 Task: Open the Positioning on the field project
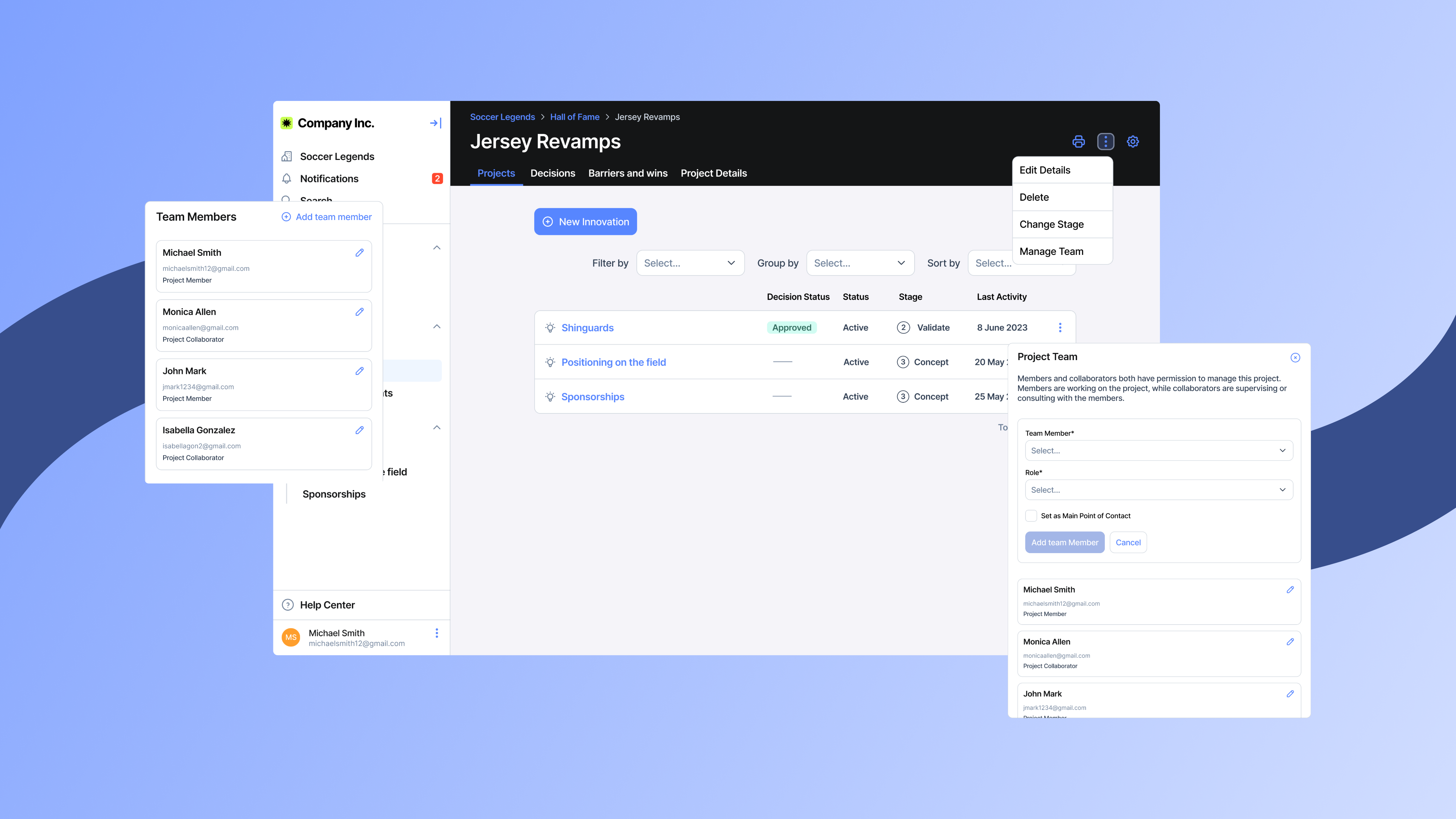pos(613,362)
